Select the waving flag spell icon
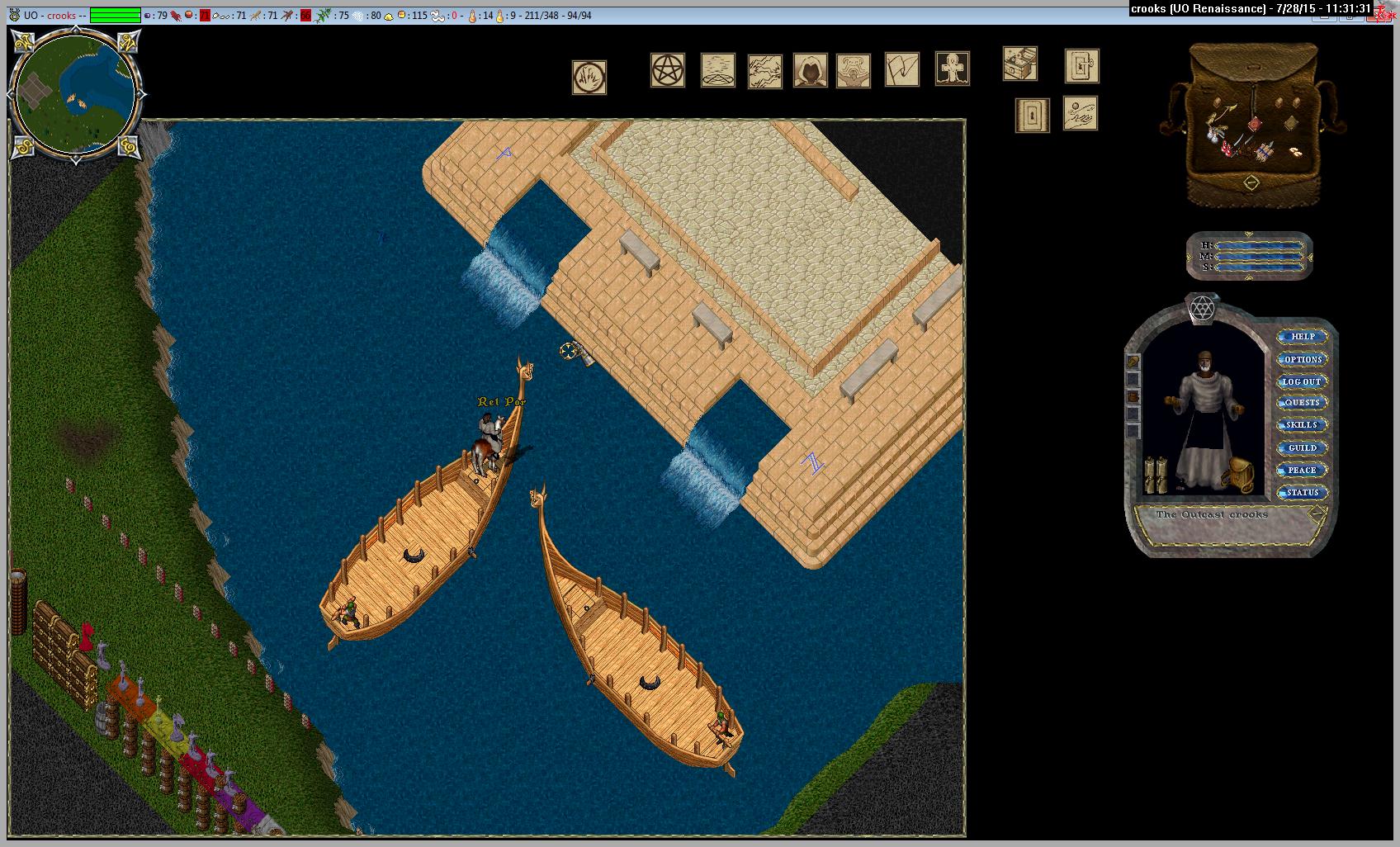This screenshot has height=847, width=1400. tap(902, 69)
